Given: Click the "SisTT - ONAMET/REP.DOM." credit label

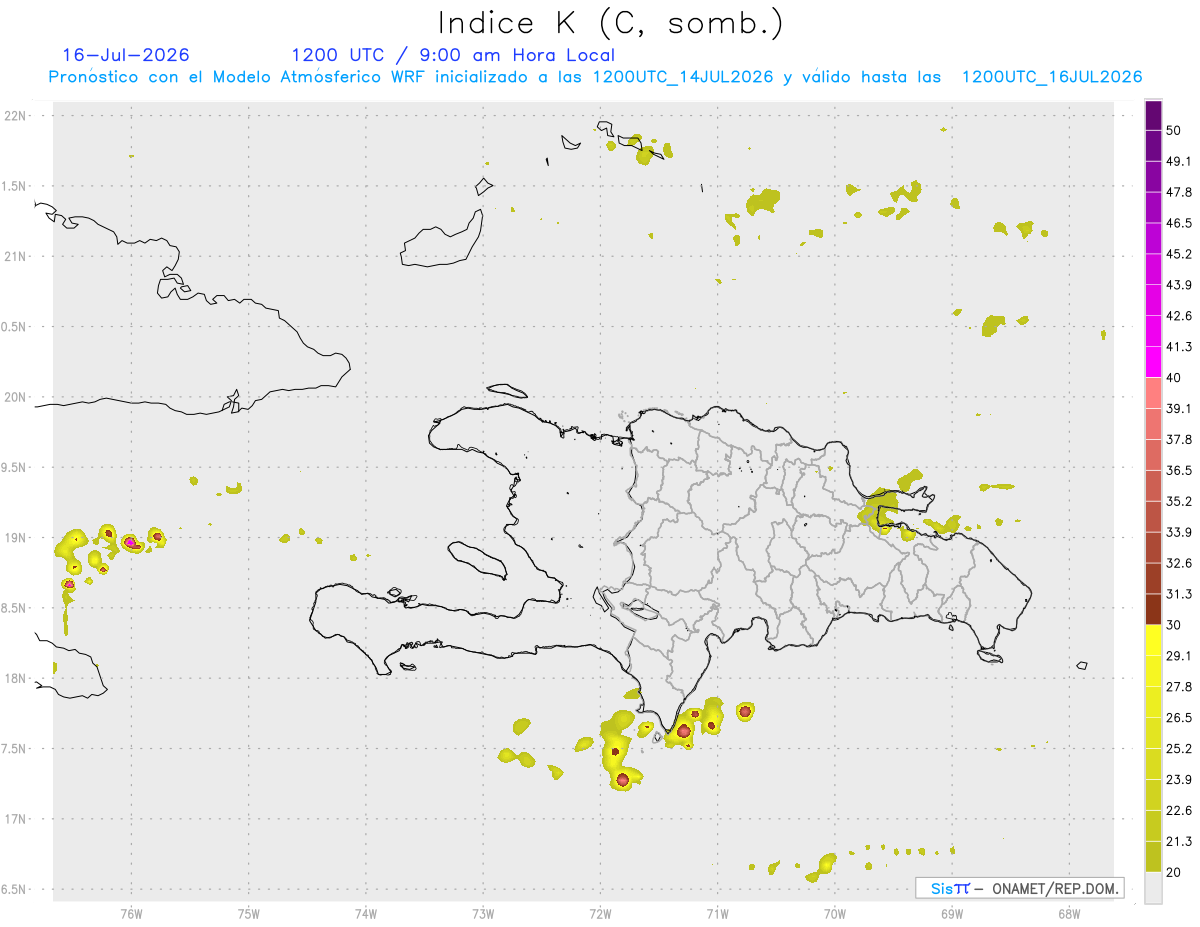Looking at the screenshot, I should 1020,888.
